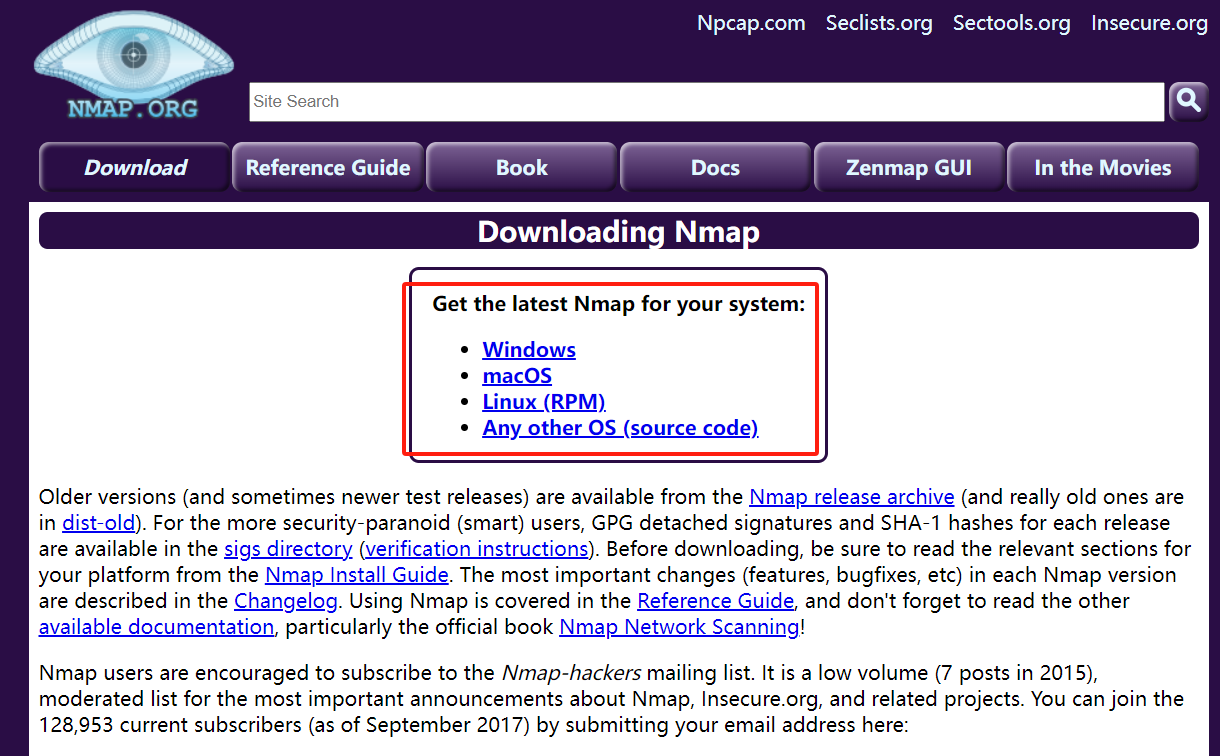
Task: Open the Zenmap GUI nav tab
Action: [x=909, y=167]
